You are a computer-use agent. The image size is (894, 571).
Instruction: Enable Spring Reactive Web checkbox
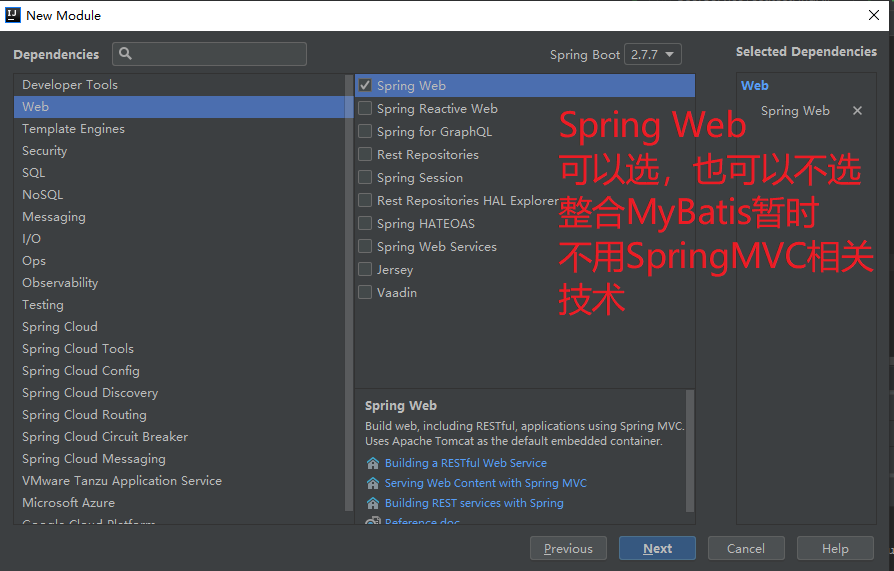pos(365,108)
